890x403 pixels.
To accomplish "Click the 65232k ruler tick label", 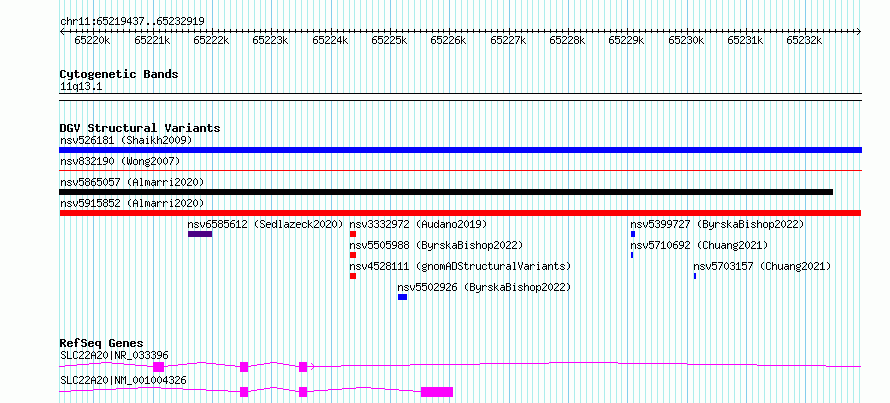I will pos(804,40).
